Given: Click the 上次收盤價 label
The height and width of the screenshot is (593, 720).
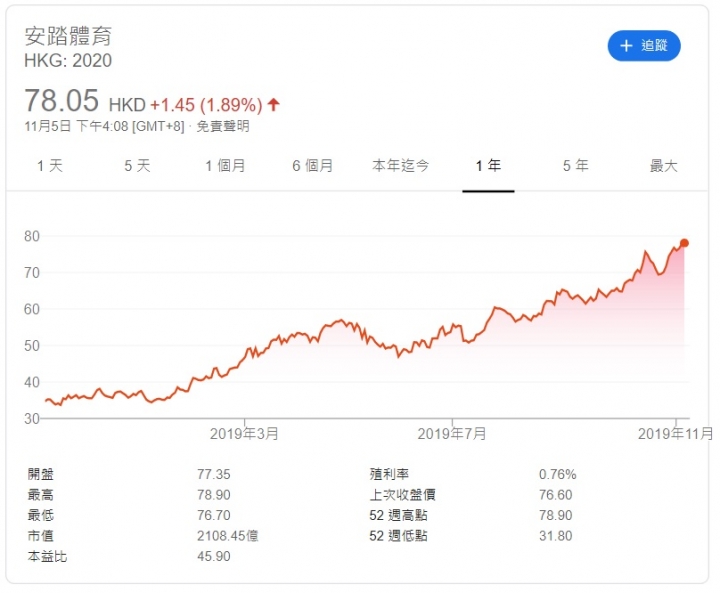Looking at the screenshot, I should (x=403, y=495).
